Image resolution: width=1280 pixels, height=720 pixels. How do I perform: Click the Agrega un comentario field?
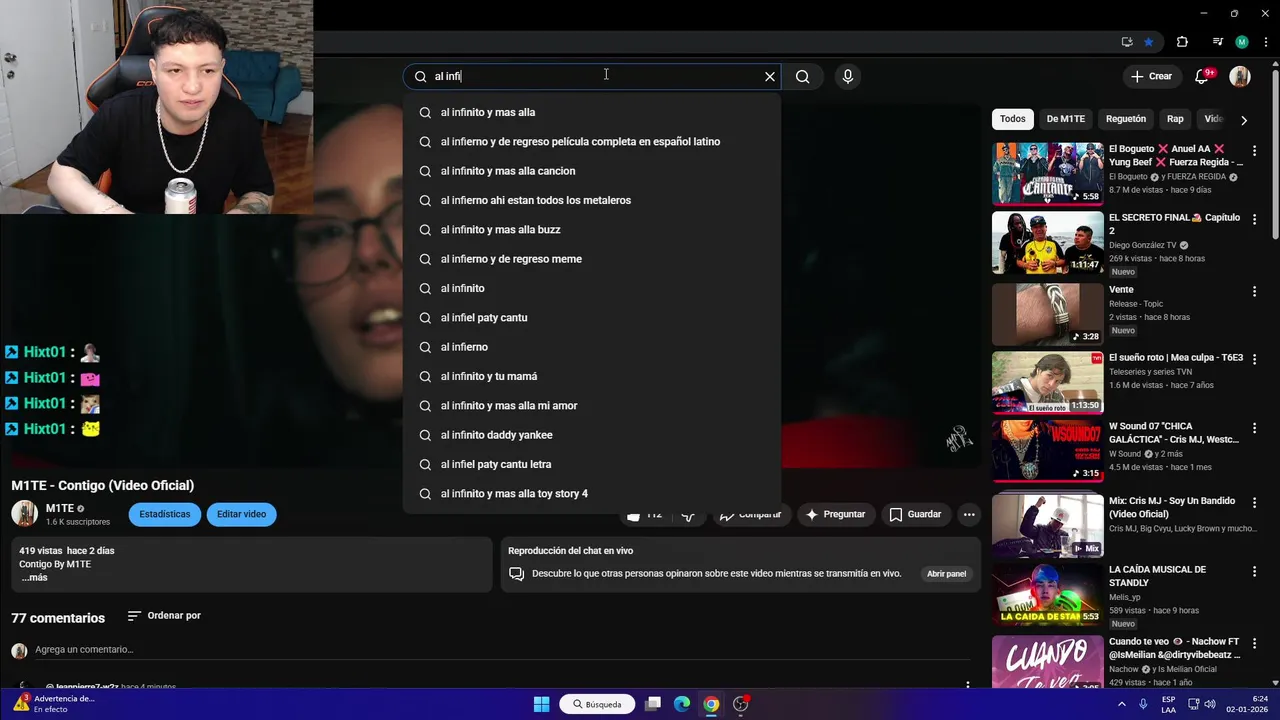[x=500, y=650]
